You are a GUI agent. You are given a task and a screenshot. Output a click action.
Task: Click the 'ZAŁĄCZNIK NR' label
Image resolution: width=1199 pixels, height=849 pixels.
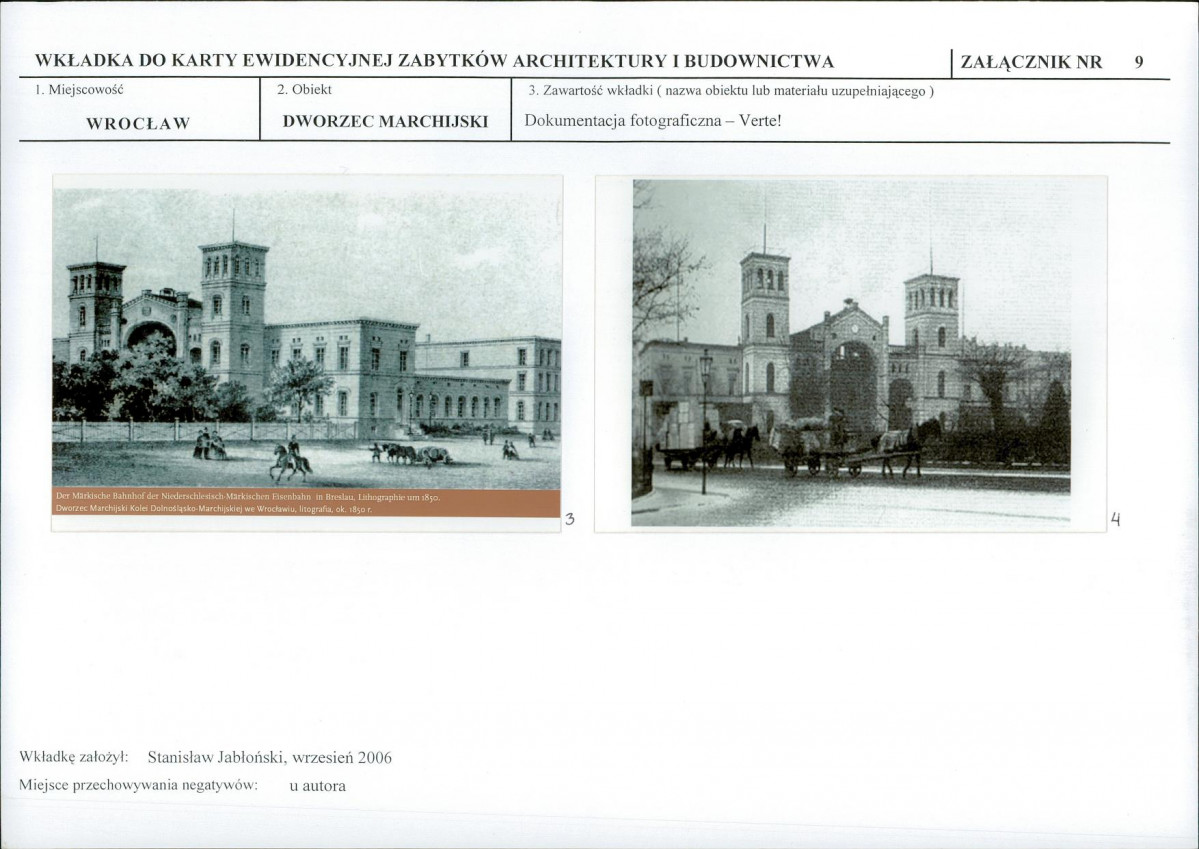pos(1031,62)
